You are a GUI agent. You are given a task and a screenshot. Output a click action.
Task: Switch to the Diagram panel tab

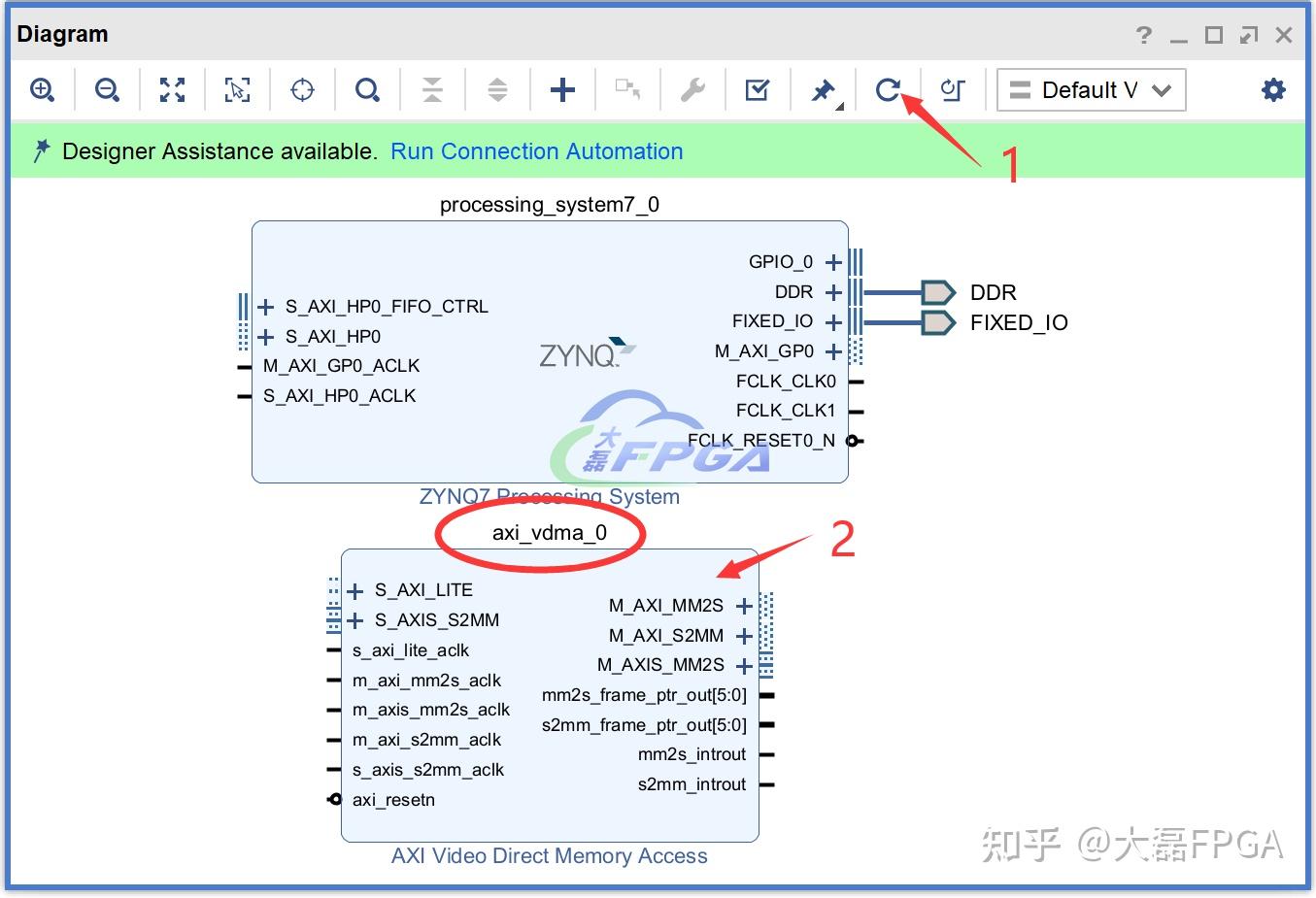[x=62, y=33]
